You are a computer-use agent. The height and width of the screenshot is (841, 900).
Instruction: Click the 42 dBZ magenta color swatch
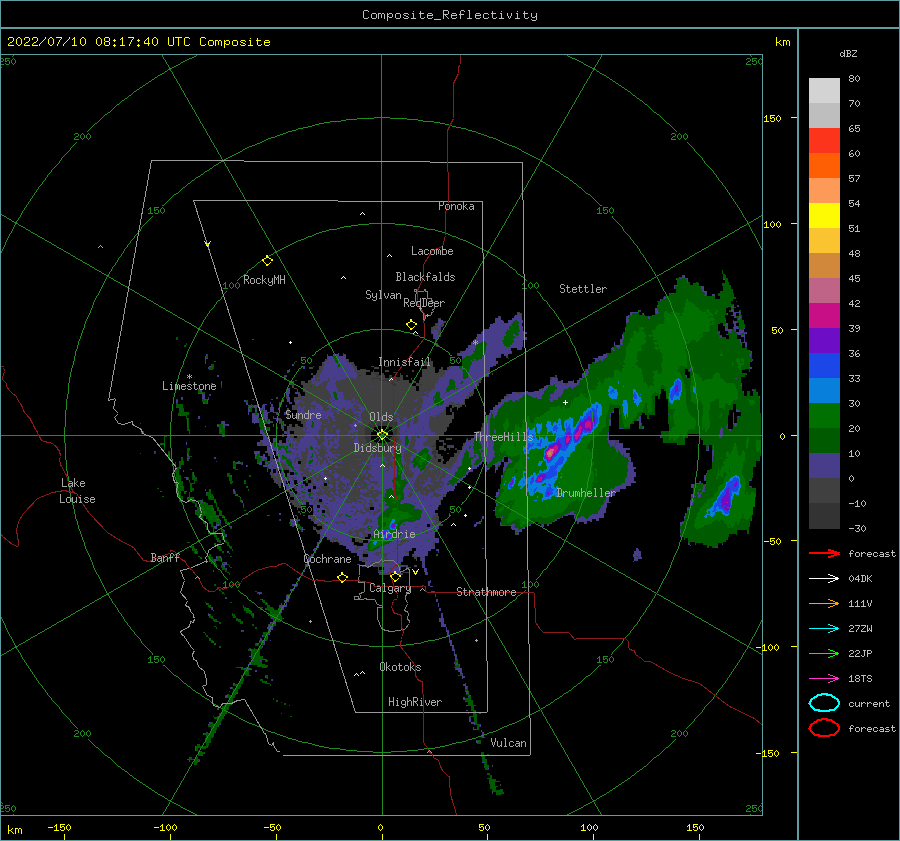824,315
